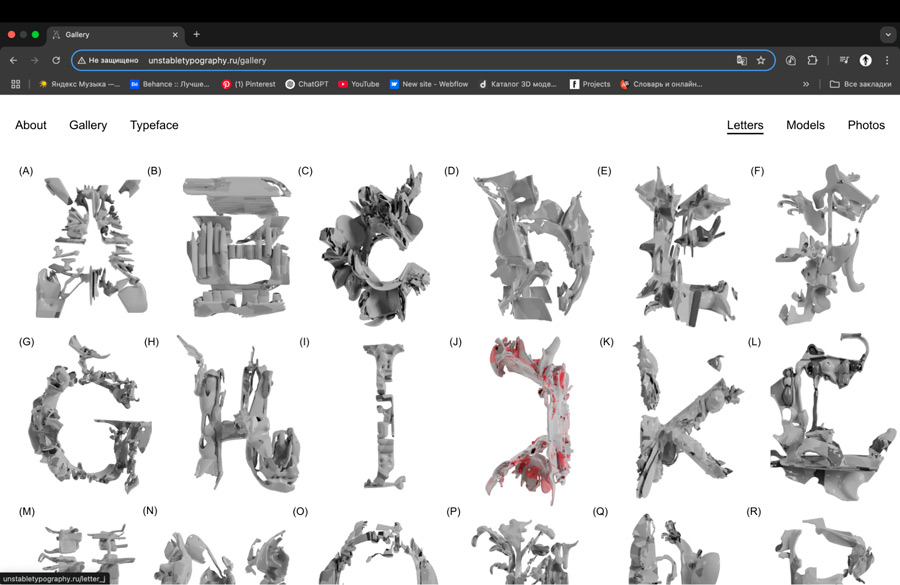Open the New site - Webflow bookmark
This screenshot has width=900, height=585.
point(429,84)
